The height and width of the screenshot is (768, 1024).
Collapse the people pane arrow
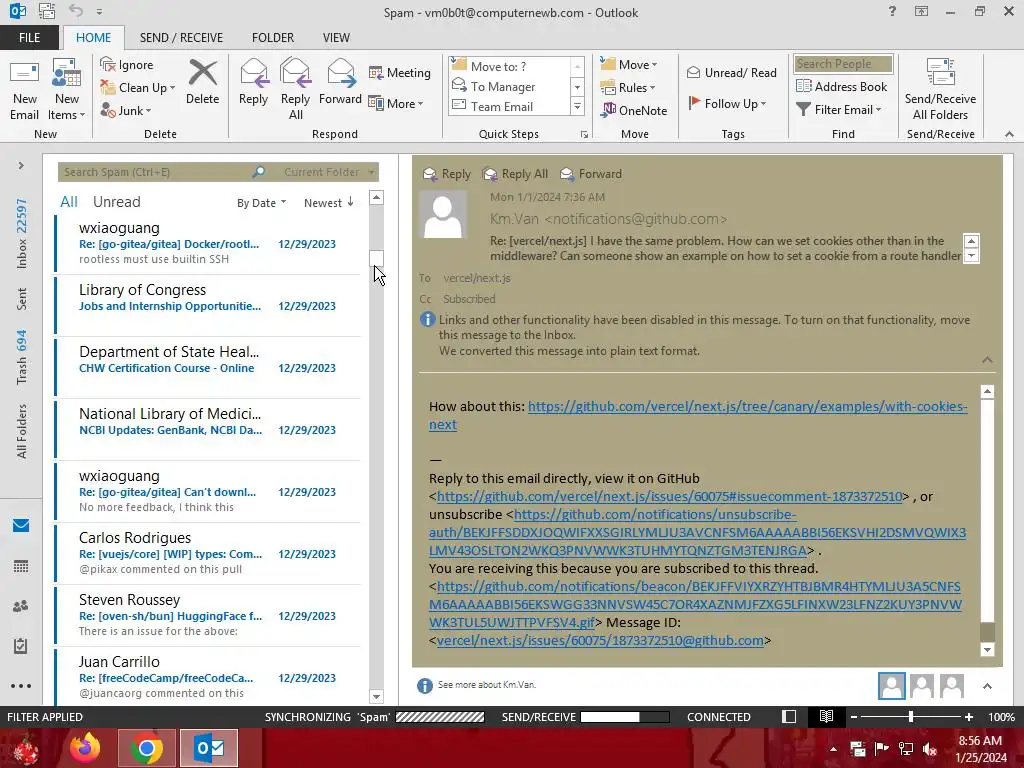coord(987,686)
